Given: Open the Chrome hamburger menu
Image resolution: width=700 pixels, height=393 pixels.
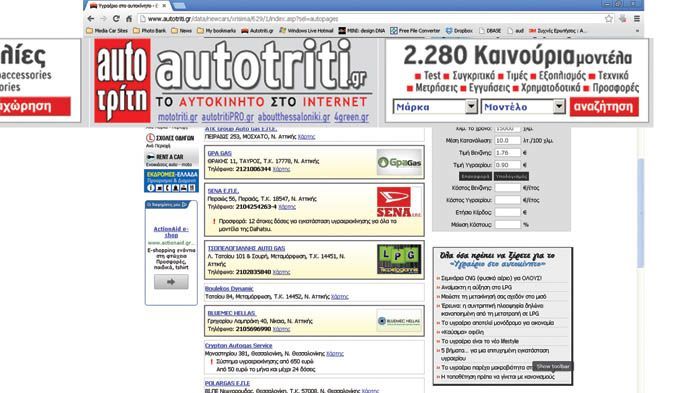Looking at the screenshot, I should coord(637,19).
